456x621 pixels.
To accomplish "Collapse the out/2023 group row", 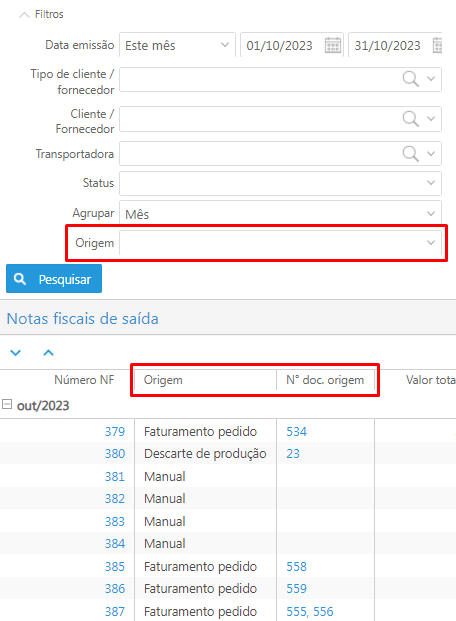I will (7, 404).
